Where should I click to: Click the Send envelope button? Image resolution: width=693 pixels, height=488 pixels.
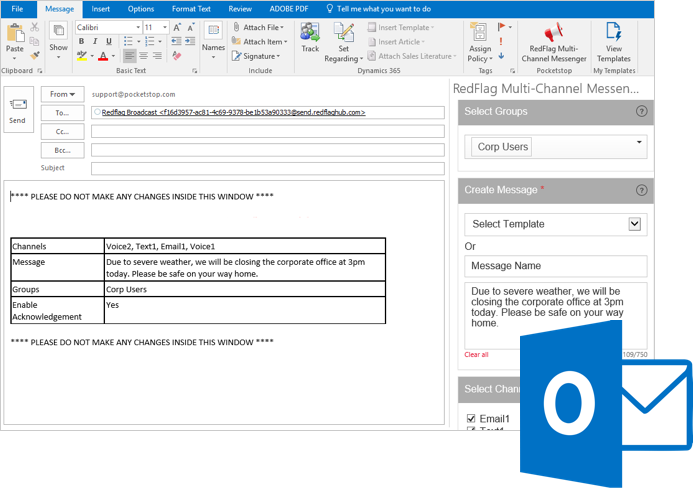[x=17, y=109]
